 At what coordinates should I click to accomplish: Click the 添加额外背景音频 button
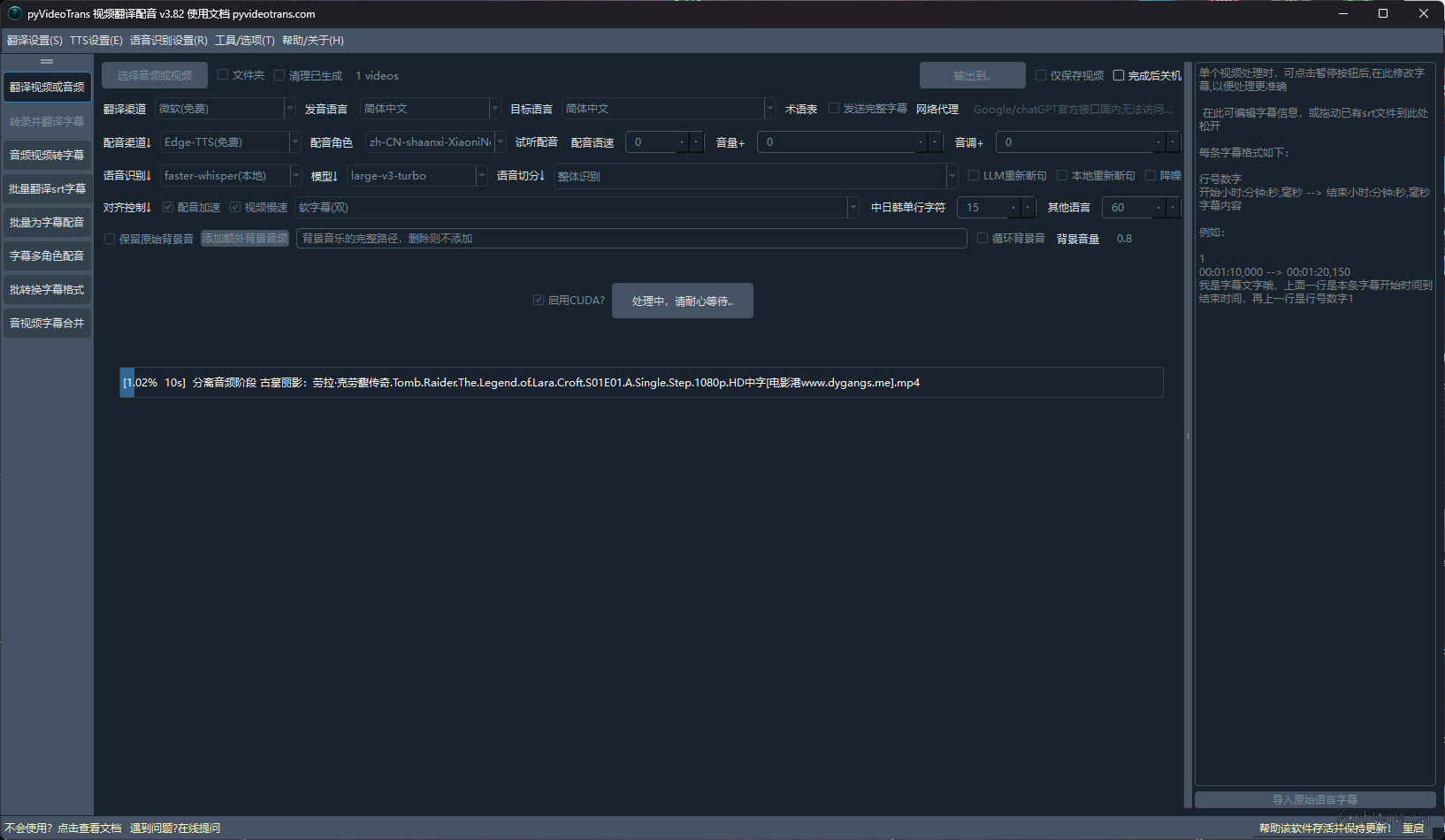(245, 239)
